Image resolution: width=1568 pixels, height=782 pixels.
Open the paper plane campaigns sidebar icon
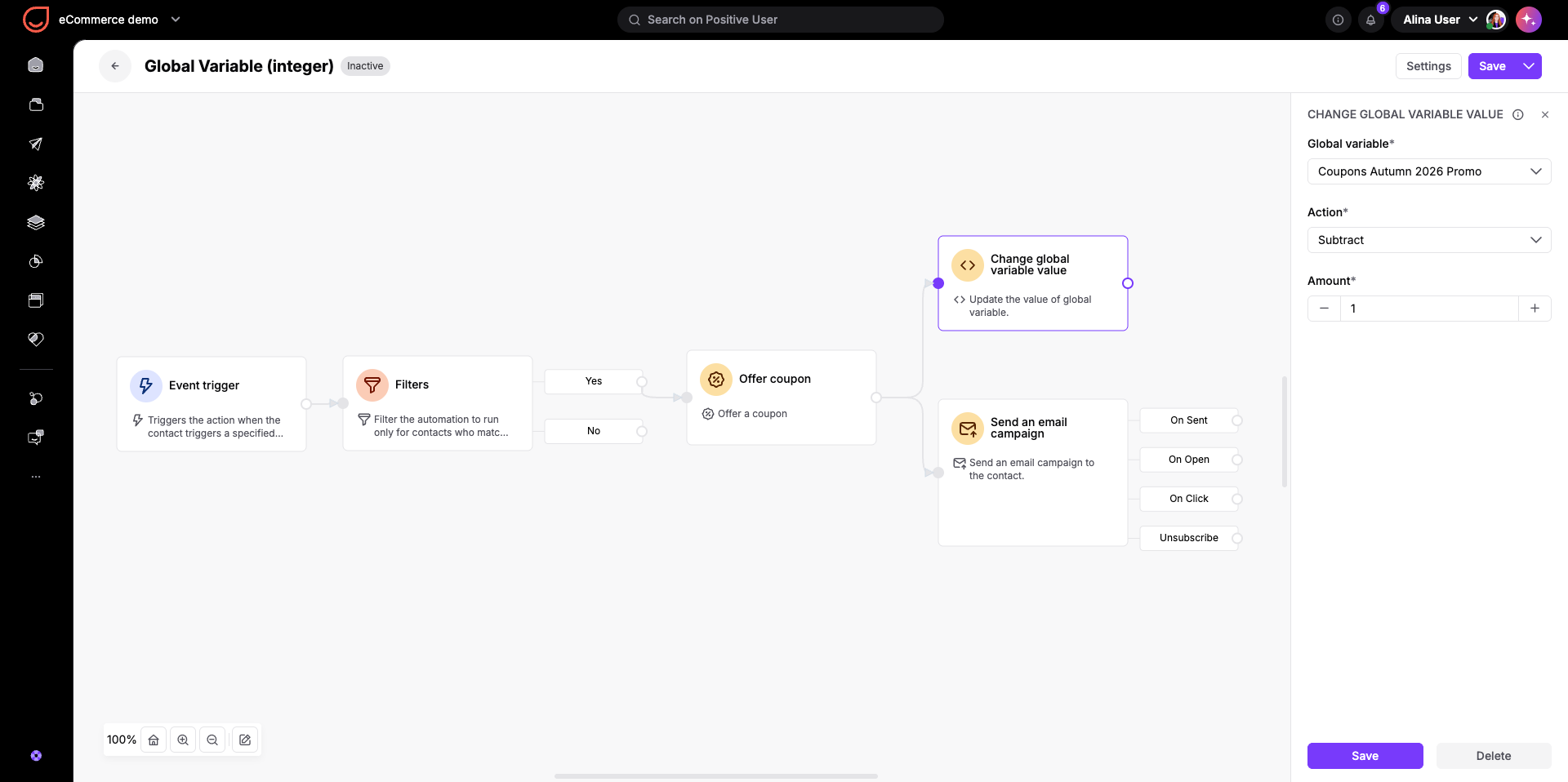[x=36, y=144]
